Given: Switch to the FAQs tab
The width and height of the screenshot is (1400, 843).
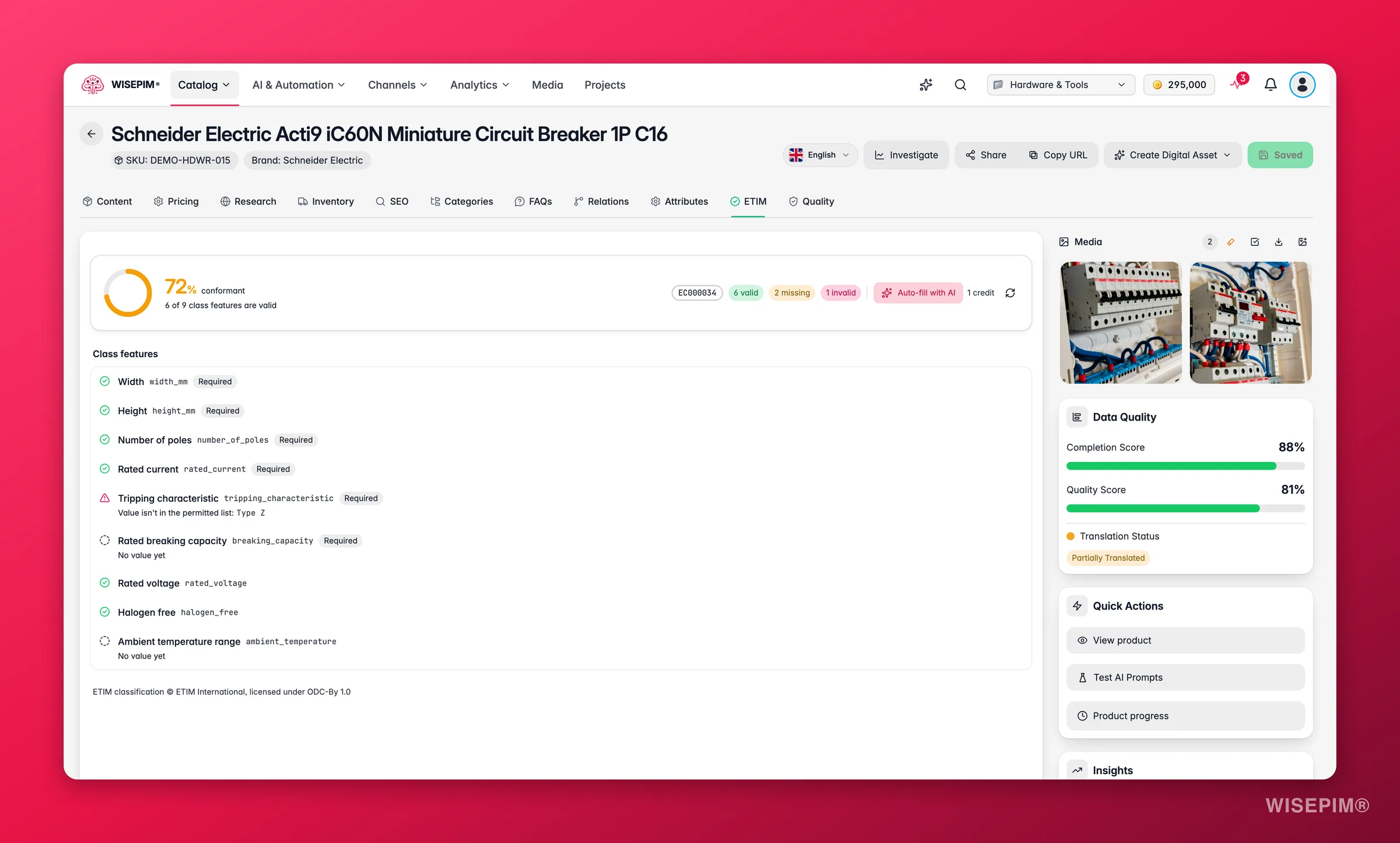Looking at the screenshot, I should [533, 201].
